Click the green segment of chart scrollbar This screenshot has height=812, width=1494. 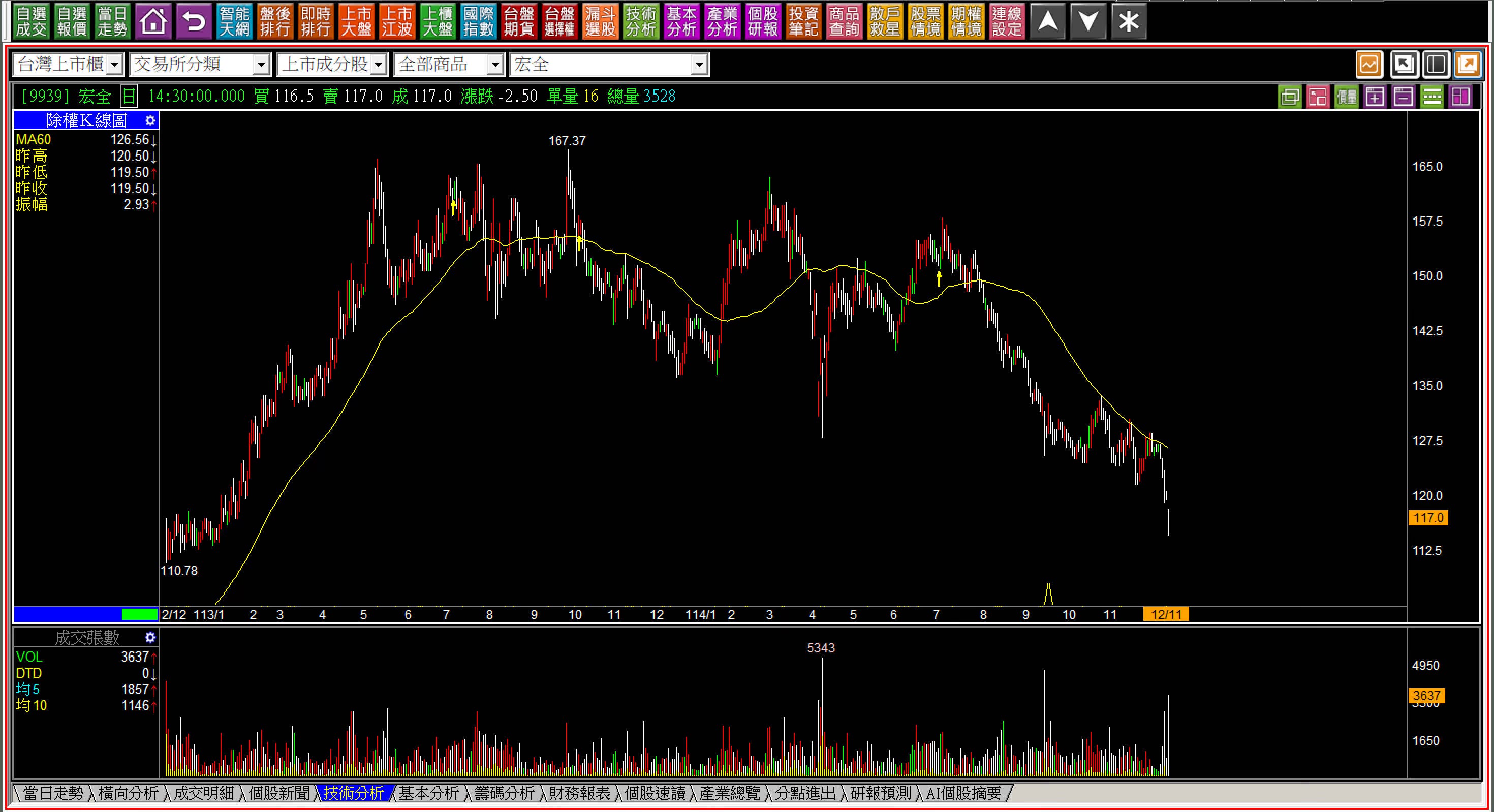[x=139, y=614]
